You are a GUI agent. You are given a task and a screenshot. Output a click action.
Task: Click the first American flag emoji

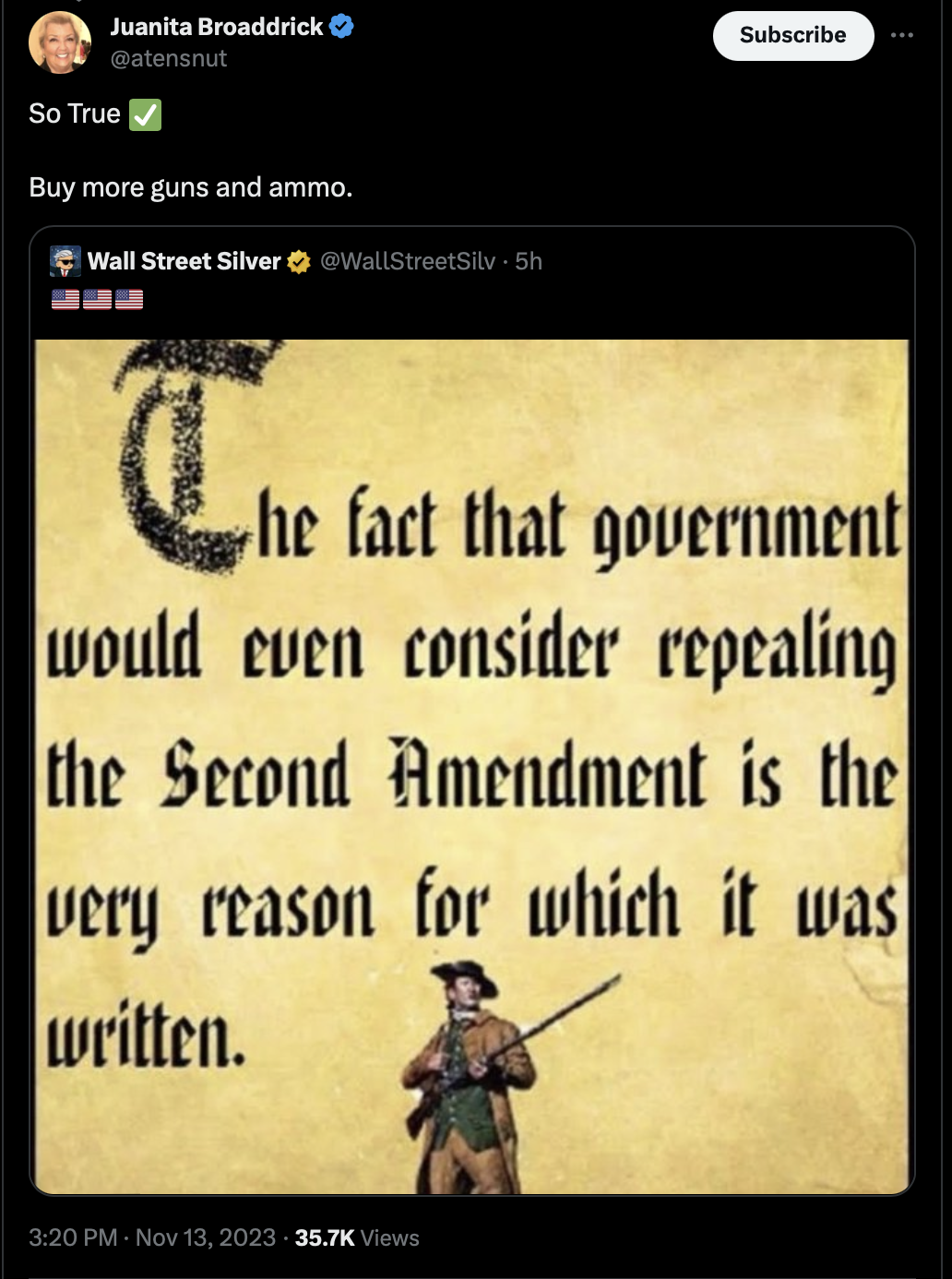(65, 299)
